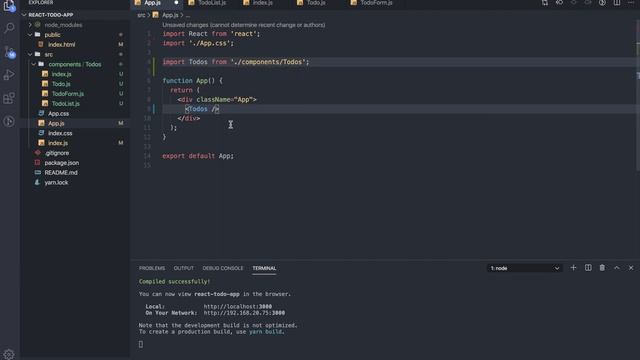Screen dimensions: 640x360
Task: Switch to the TodoList.js editor tab
Action: click(212, 3)
